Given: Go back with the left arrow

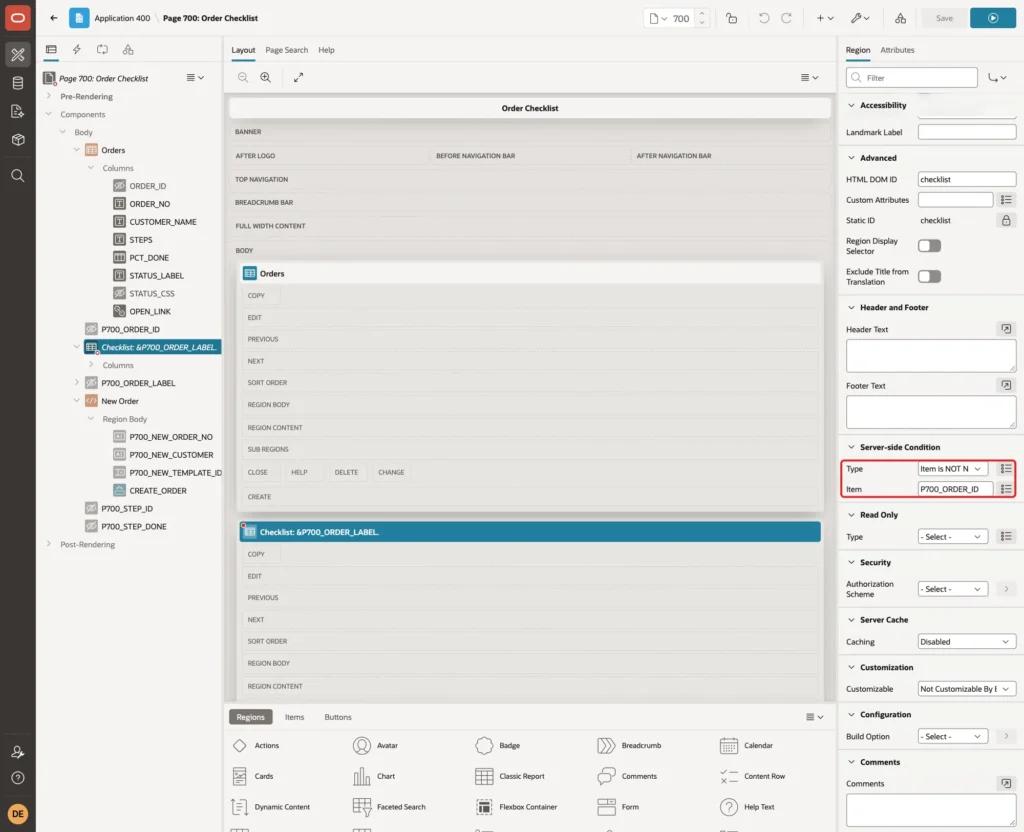Looking at the screenshot, I should point(54,18).
